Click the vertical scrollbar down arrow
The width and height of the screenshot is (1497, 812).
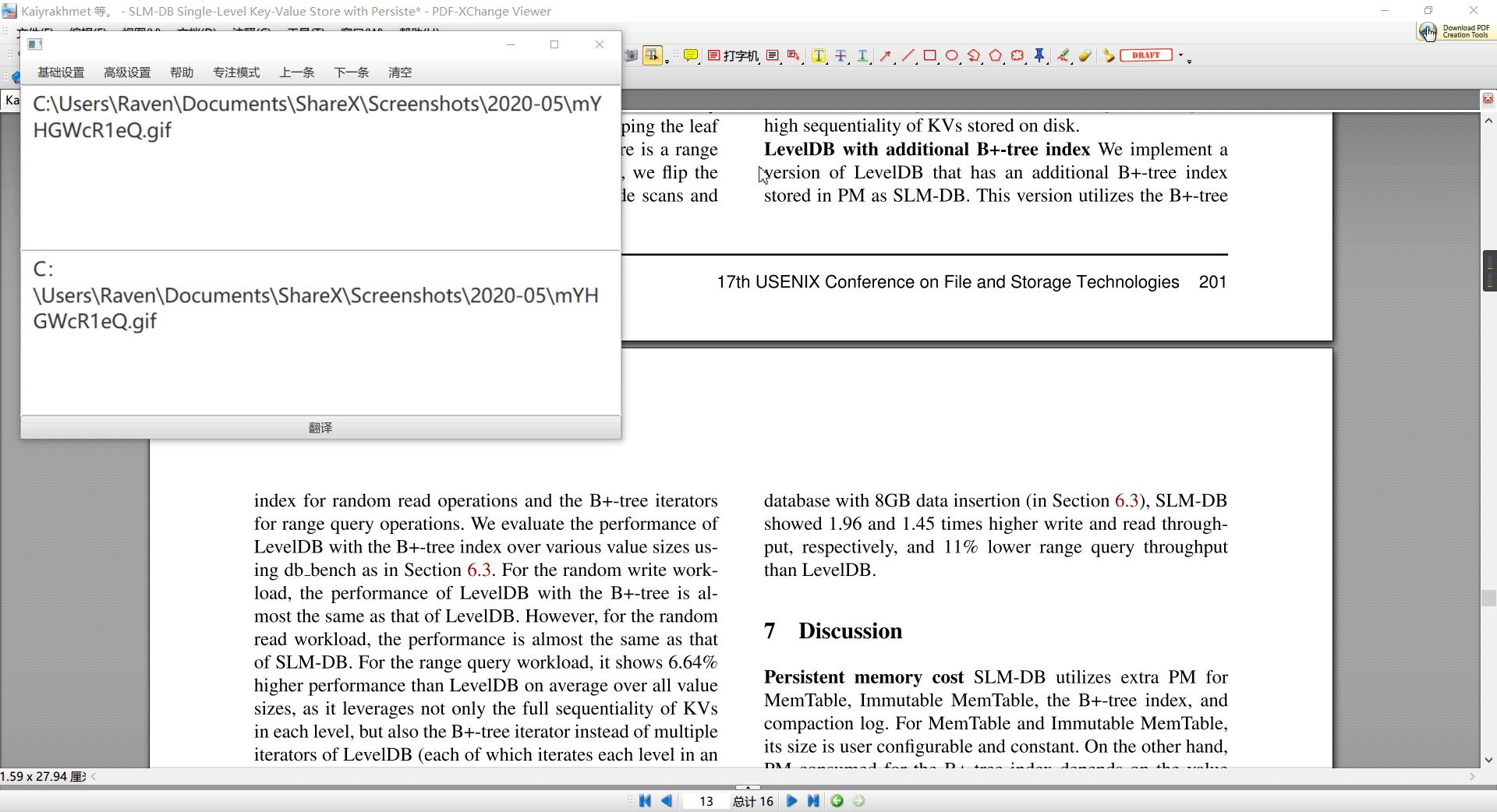(x=1489, y=760)
